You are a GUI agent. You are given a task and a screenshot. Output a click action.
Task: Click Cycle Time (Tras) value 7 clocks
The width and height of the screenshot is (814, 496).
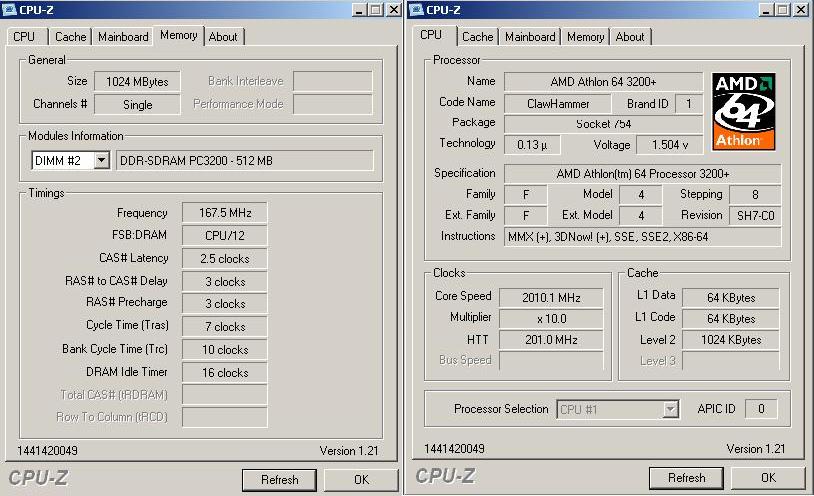coord(225,327)
